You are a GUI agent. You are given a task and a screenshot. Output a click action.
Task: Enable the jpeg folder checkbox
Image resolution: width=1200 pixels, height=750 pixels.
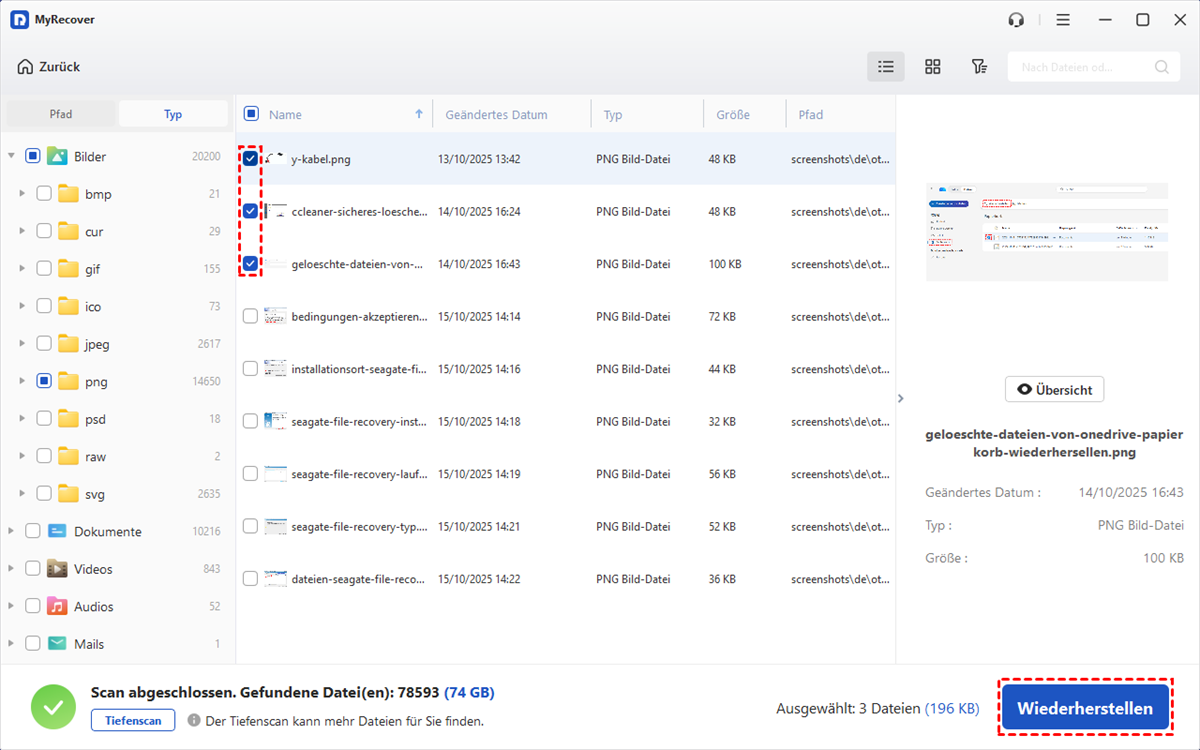44,344
